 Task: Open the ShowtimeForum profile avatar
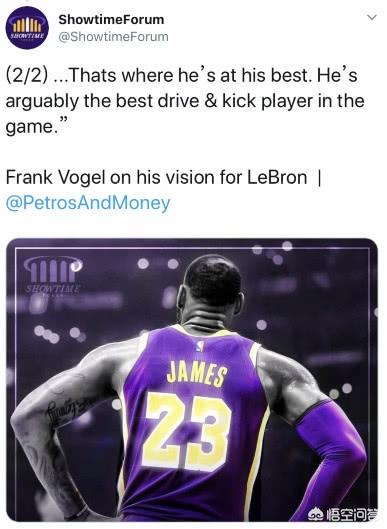[27, 28]
